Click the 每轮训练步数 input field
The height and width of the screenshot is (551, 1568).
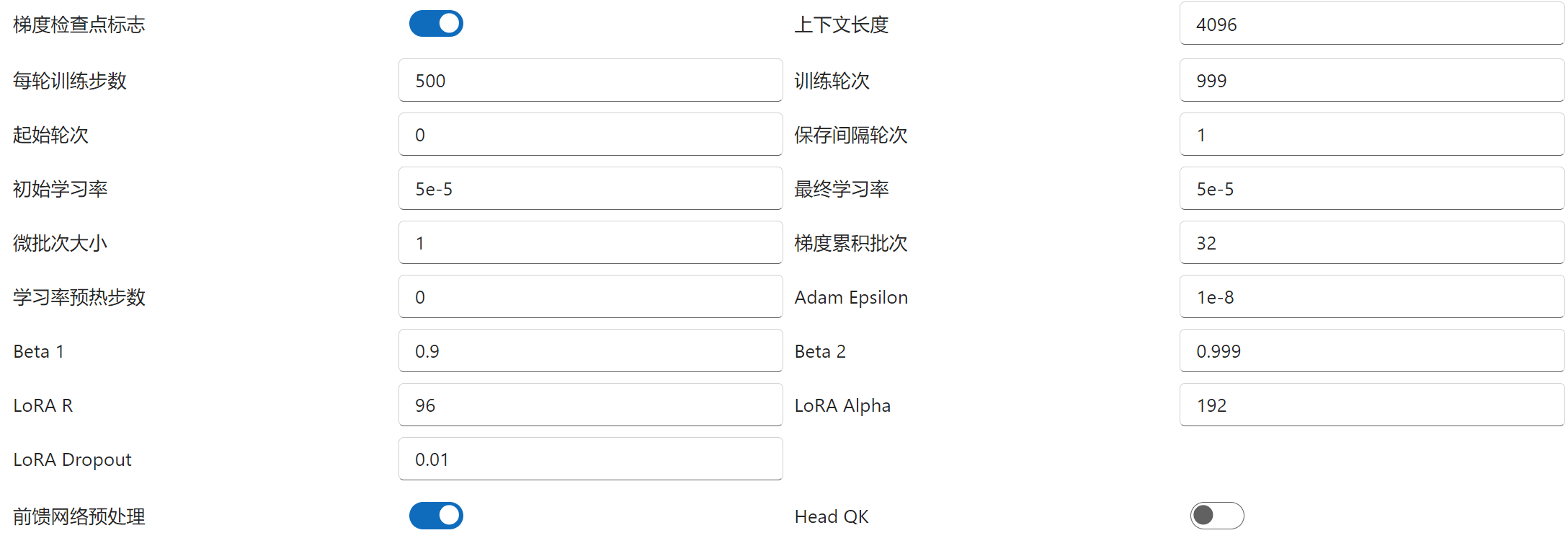589,81
